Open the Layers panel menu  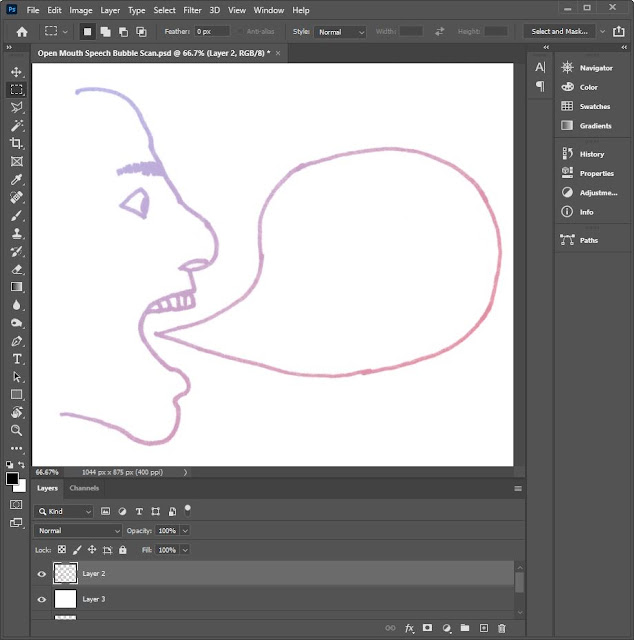(x=518, y=489)
